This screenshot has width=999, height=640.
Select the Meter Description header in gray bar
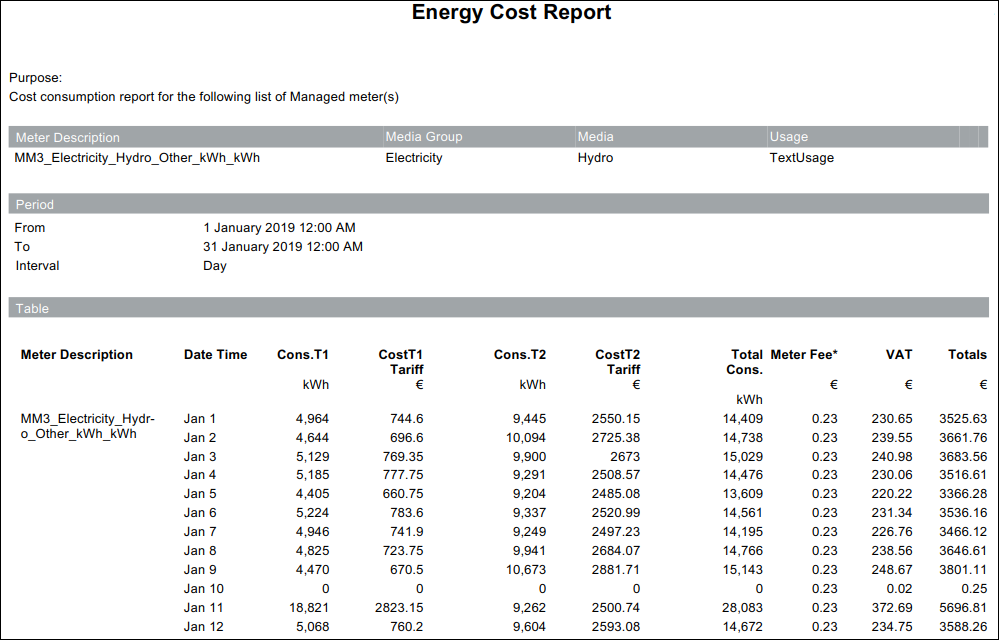click(x=68, y=137)
